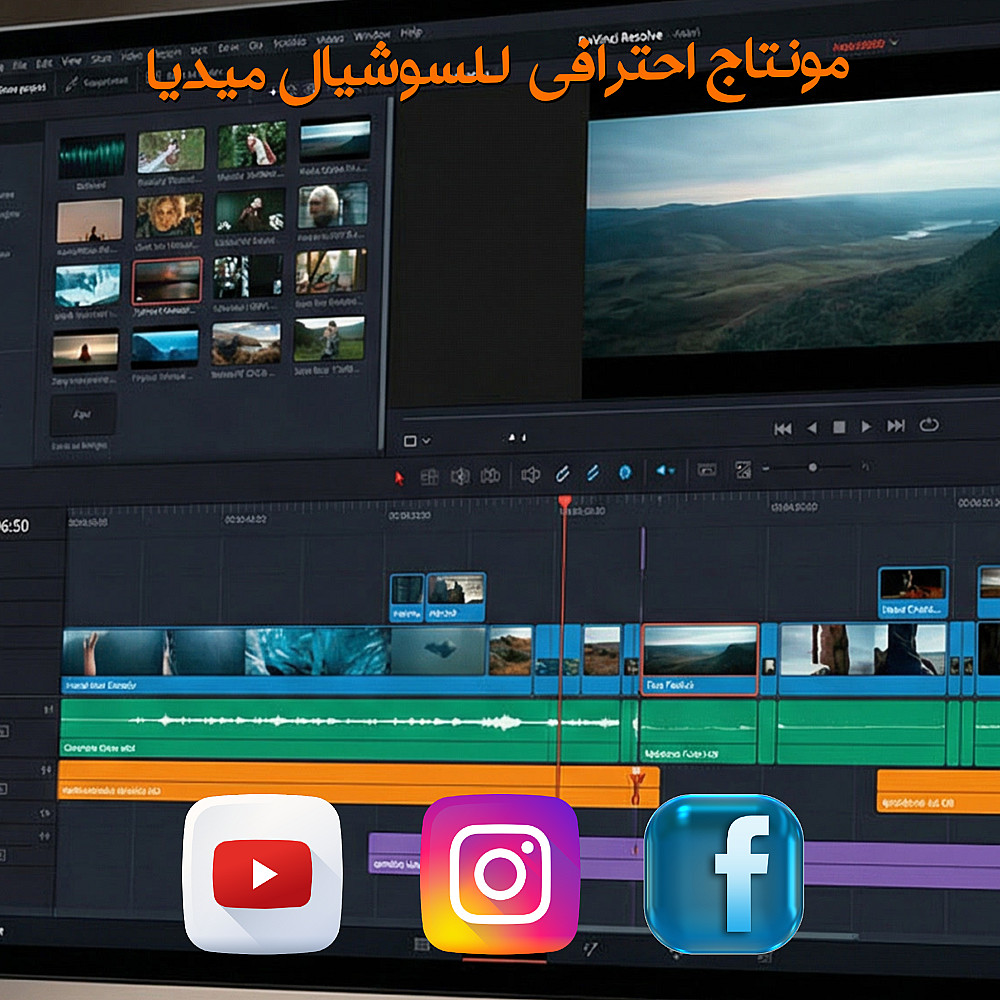The height and width of the screenshot is (1000, 1000).
Task: Select the icy blue glacier clip thumbnail
Action: coord(87,284)
